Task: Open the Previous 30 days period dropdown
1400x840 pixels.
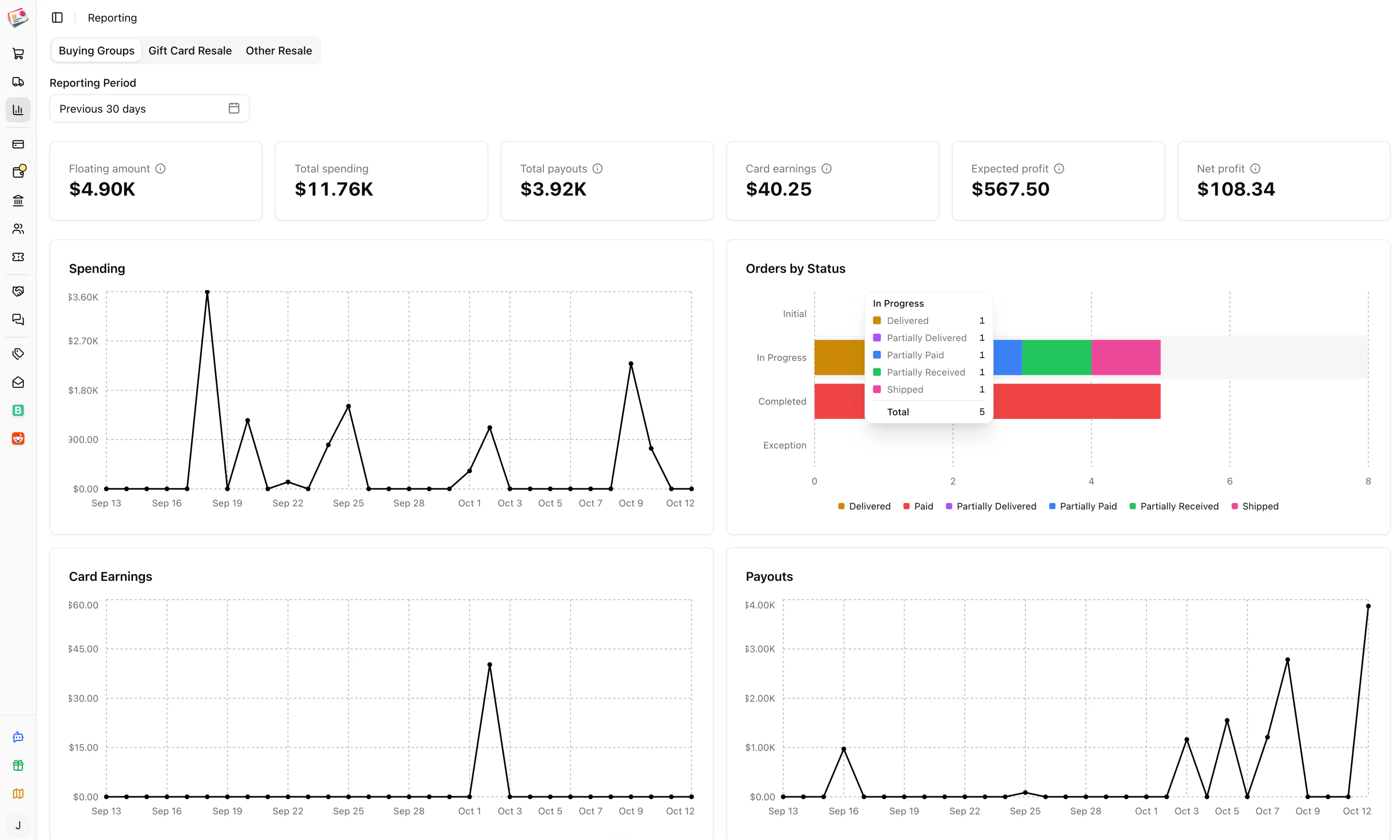Action: [149, 109]
